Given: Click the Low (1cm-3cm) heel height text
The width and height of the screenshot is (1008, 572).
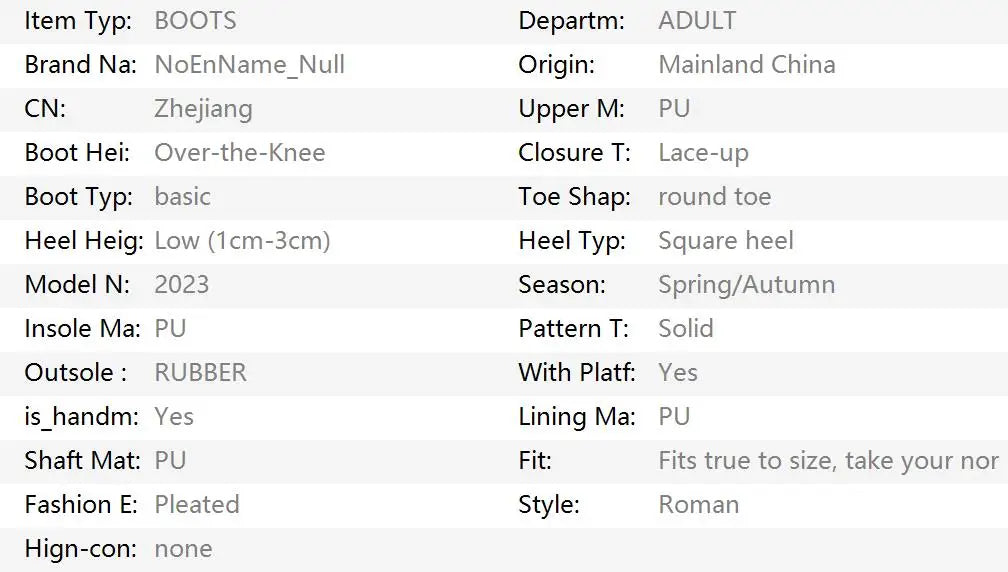Looking at the screenshot, I should 242,241.
